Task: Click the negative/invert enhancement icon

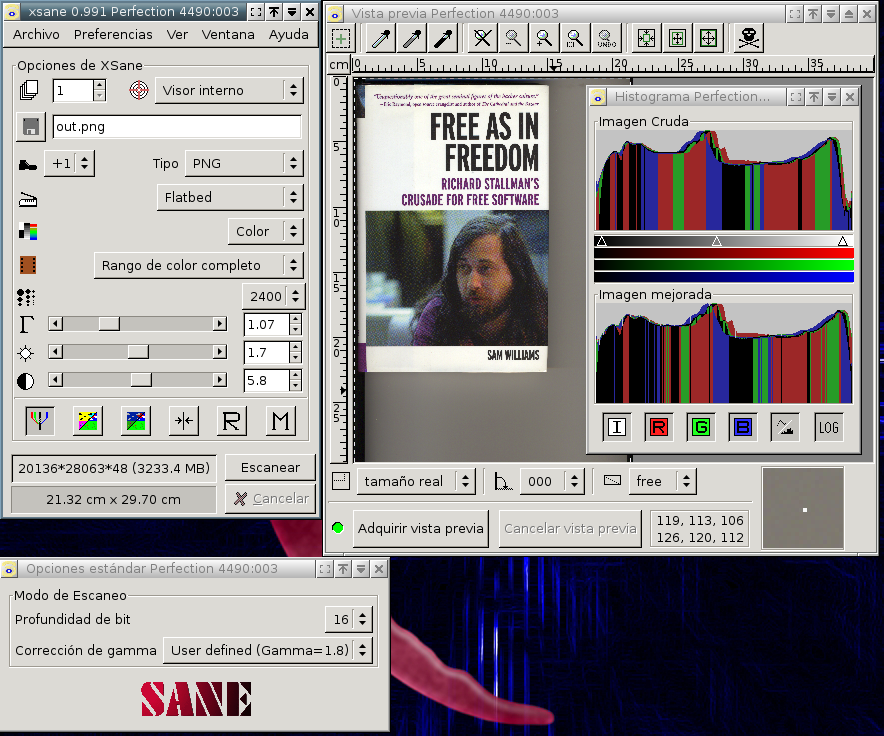Action: click(x=88, y=421)
